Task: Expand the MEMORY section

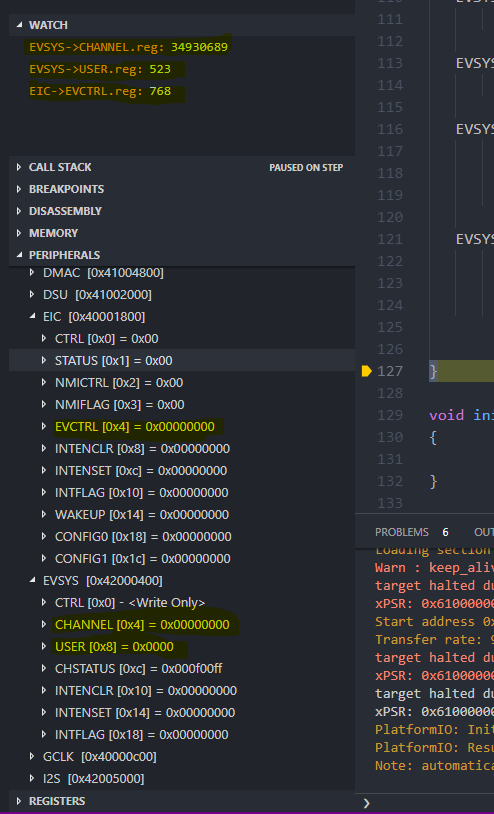Action: tap(20, 233)
